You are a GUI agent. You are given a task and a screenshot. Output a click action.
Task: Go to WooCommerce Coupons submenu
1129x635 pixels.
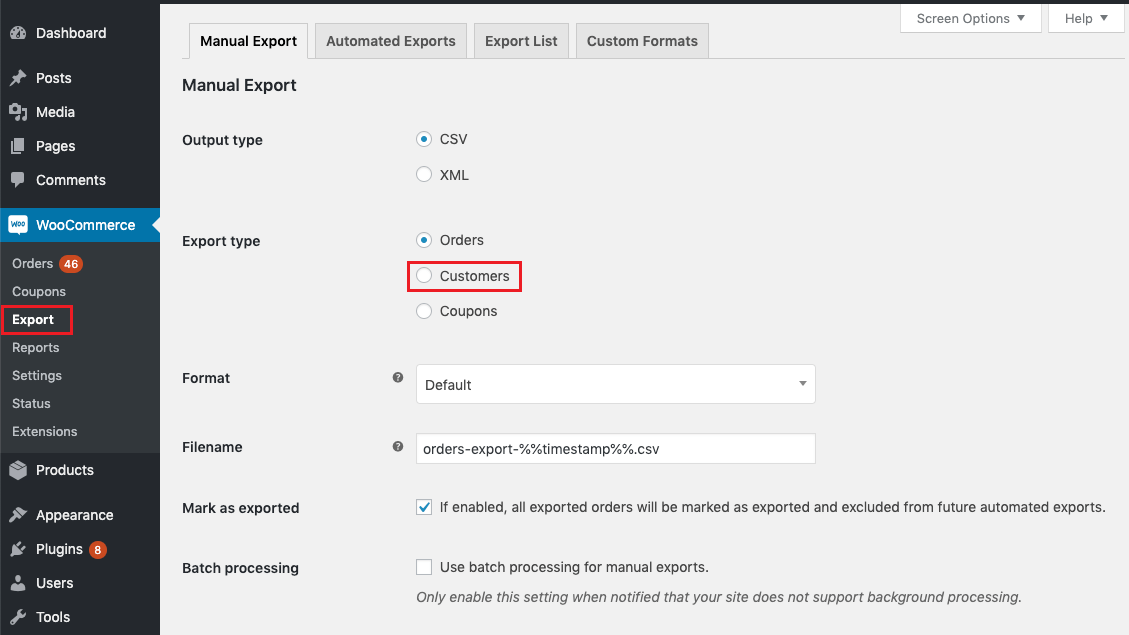[x=39, y=292]
